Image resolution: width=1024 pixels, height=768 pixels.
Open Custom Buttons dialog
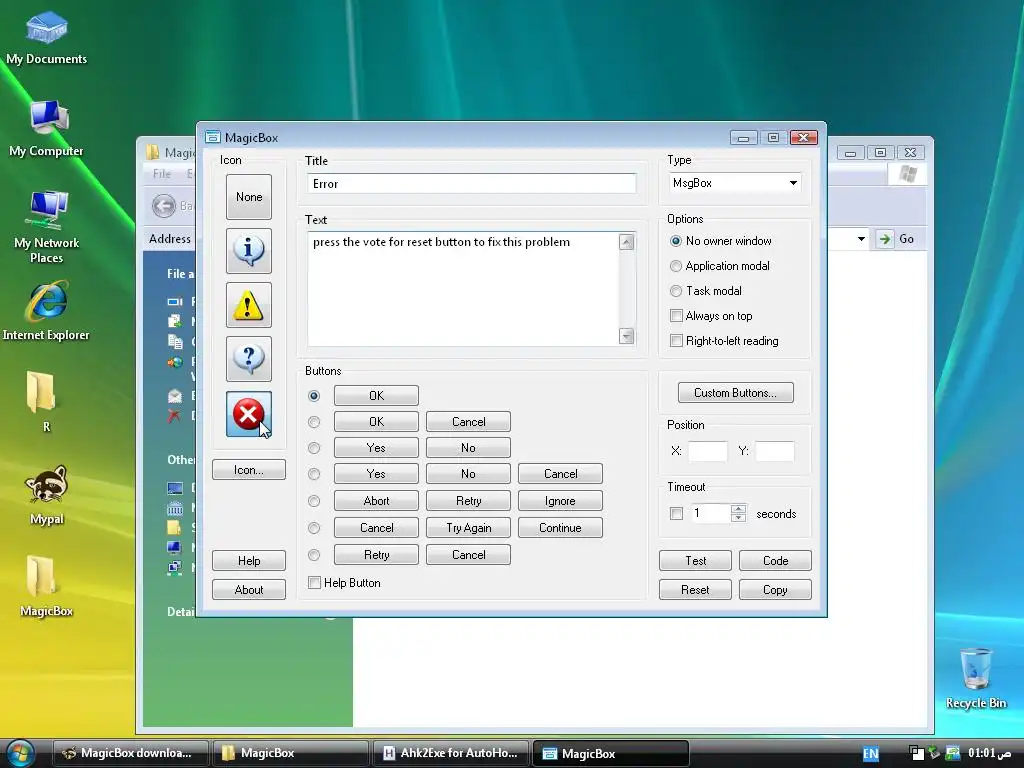[x=735, y=392]
